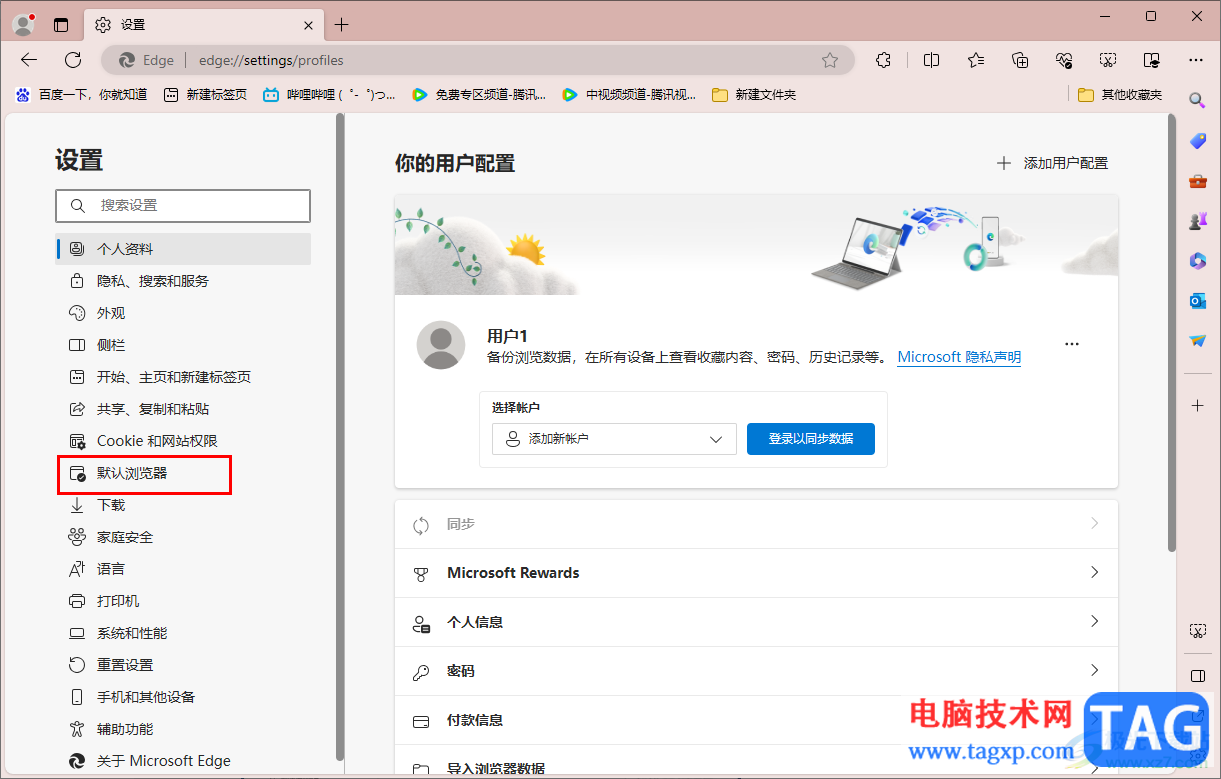Open Browser essentials heart icon
Image resolution: width=1221 pixels, height=779 pixels.
[1064, 60]
